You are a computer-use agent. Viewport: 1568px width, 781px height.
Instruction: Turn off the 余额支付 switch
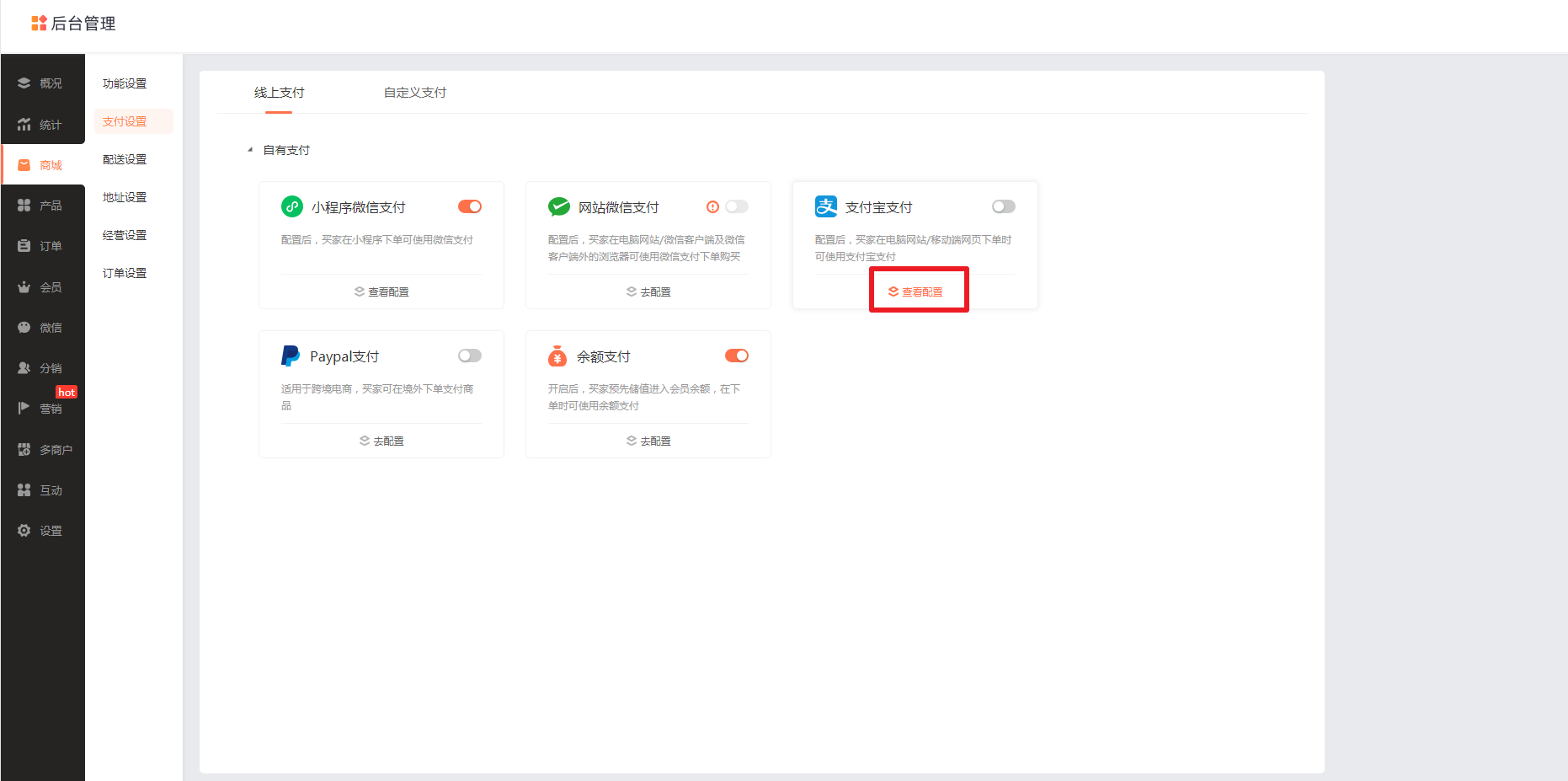737,356
